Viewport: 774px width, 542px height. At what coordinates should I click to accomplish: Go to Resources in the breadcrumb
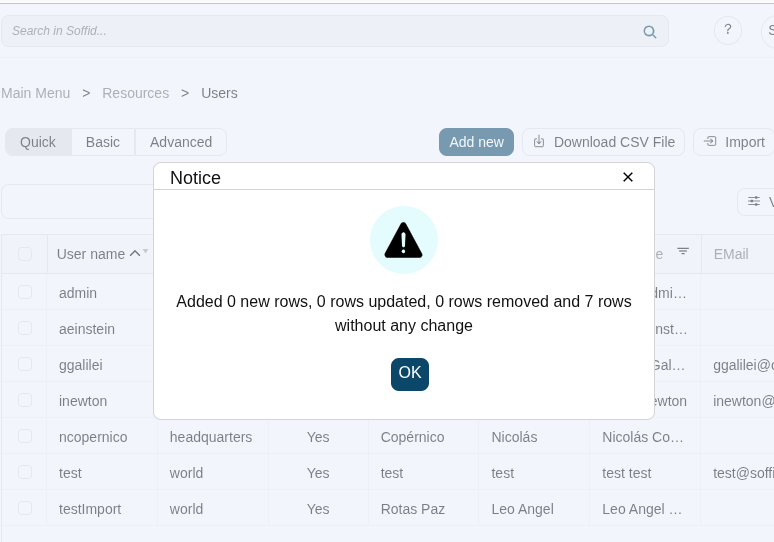coord(135,93)
